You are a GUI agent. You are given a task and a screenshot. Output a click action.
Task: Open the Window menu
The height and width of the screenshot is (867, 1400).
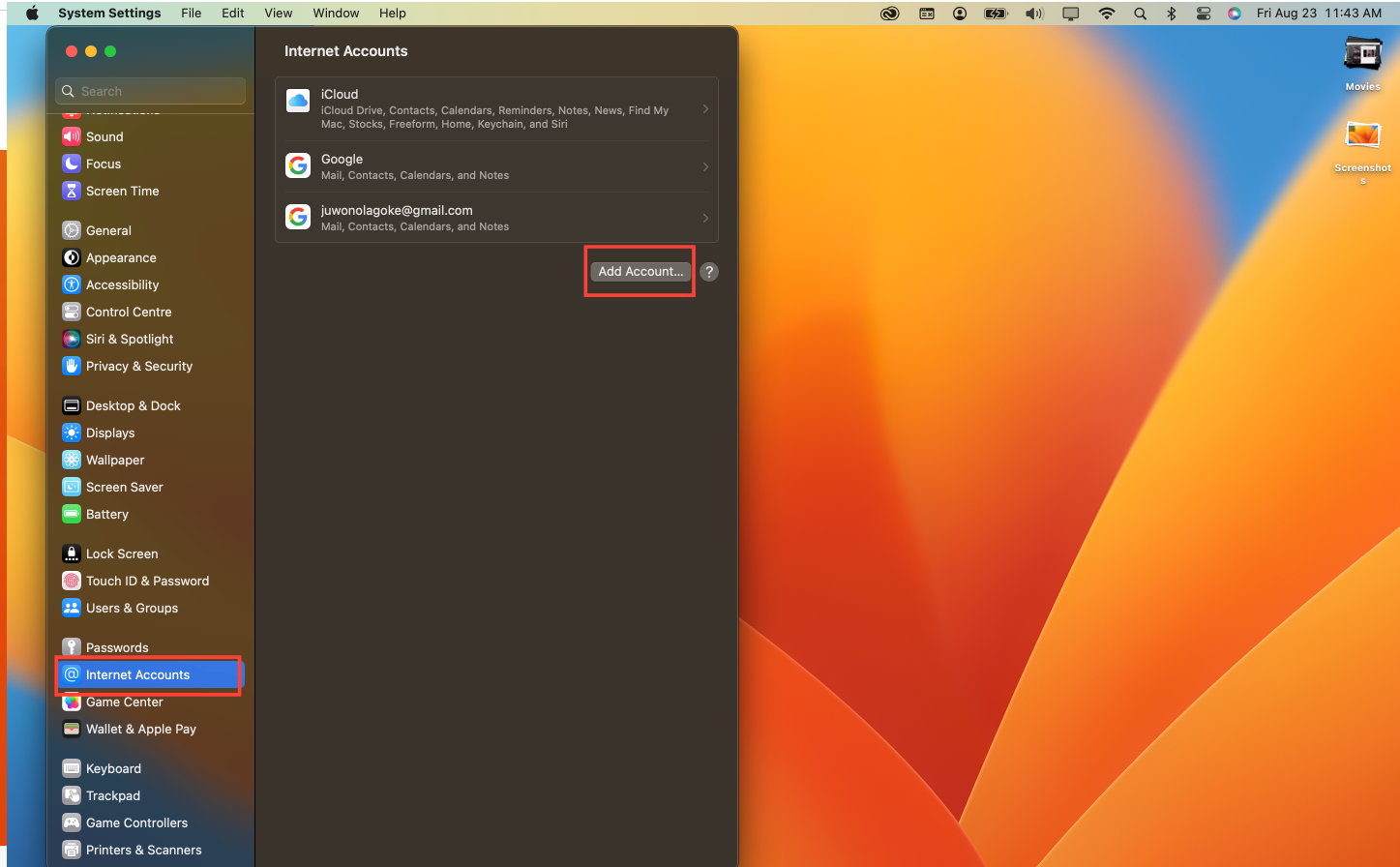(x=336, y=14)
